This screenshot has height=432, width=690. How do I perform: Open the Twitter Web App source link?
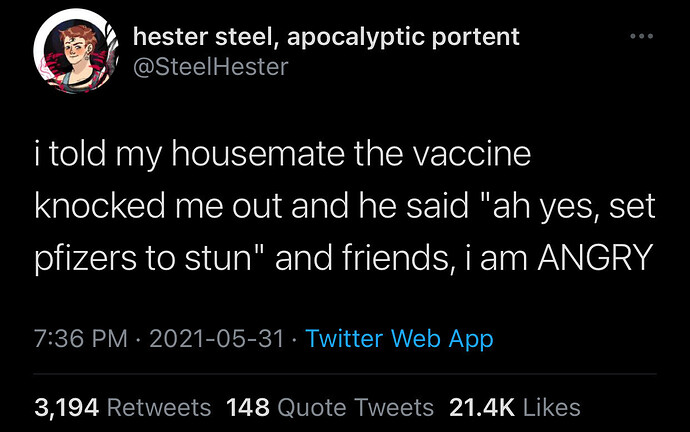coord(399,339)
